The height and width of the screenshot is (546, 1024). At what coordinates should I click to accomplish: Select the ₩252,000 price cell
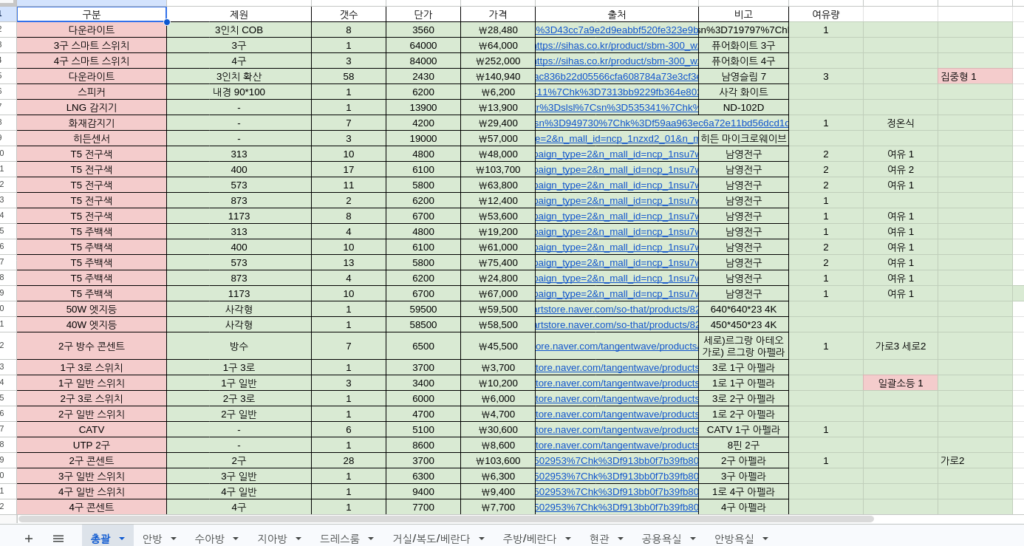click(x=498, y=61)
